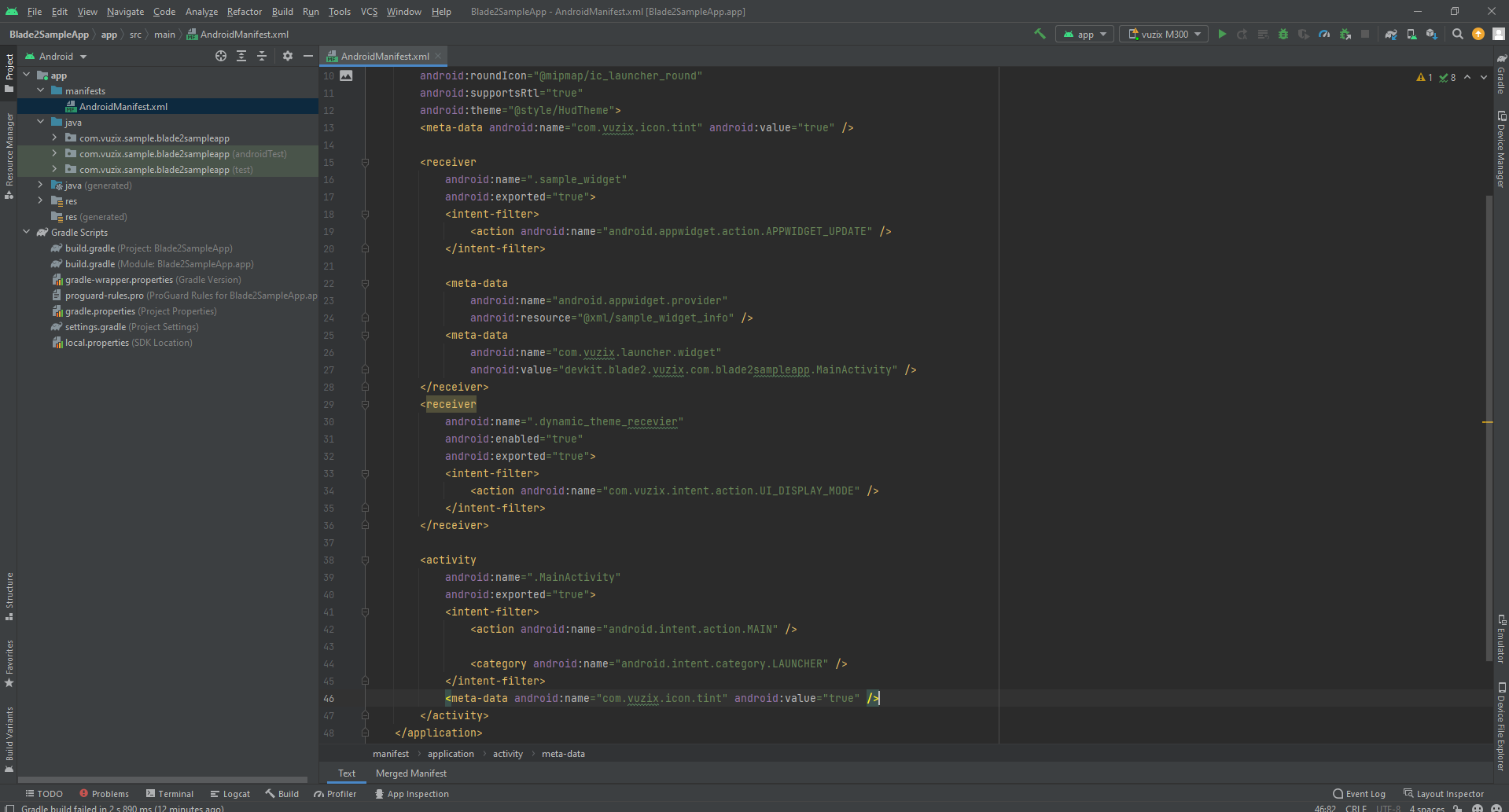Click the orange update notification icon

[x=1478, y=34]
